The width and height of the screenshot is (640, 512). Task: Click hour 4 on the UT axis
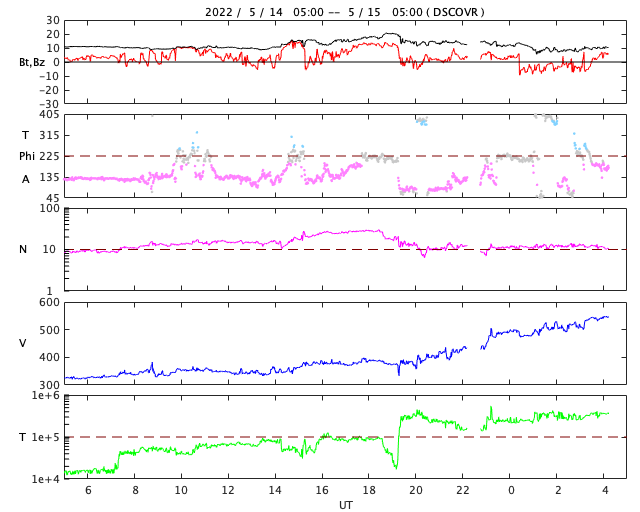[605, 490]
